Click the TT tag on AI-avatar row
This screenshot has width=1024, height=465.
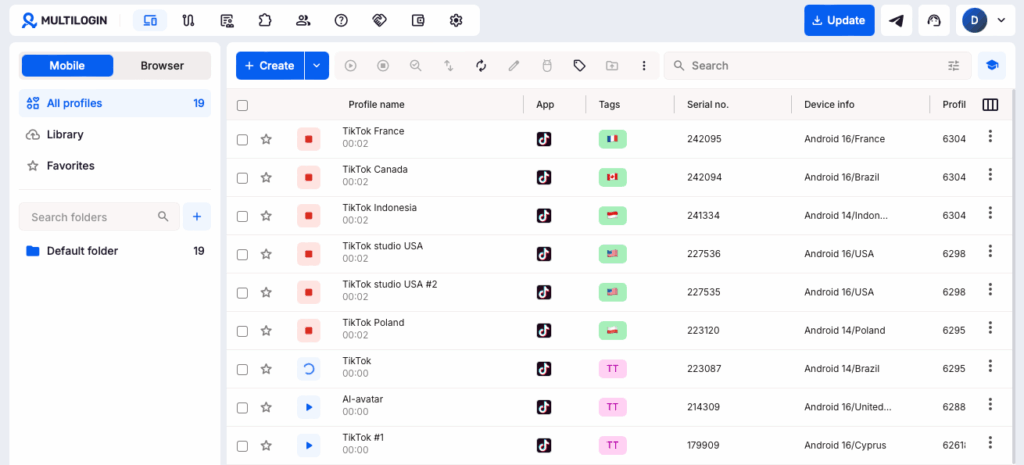[613, 408]
